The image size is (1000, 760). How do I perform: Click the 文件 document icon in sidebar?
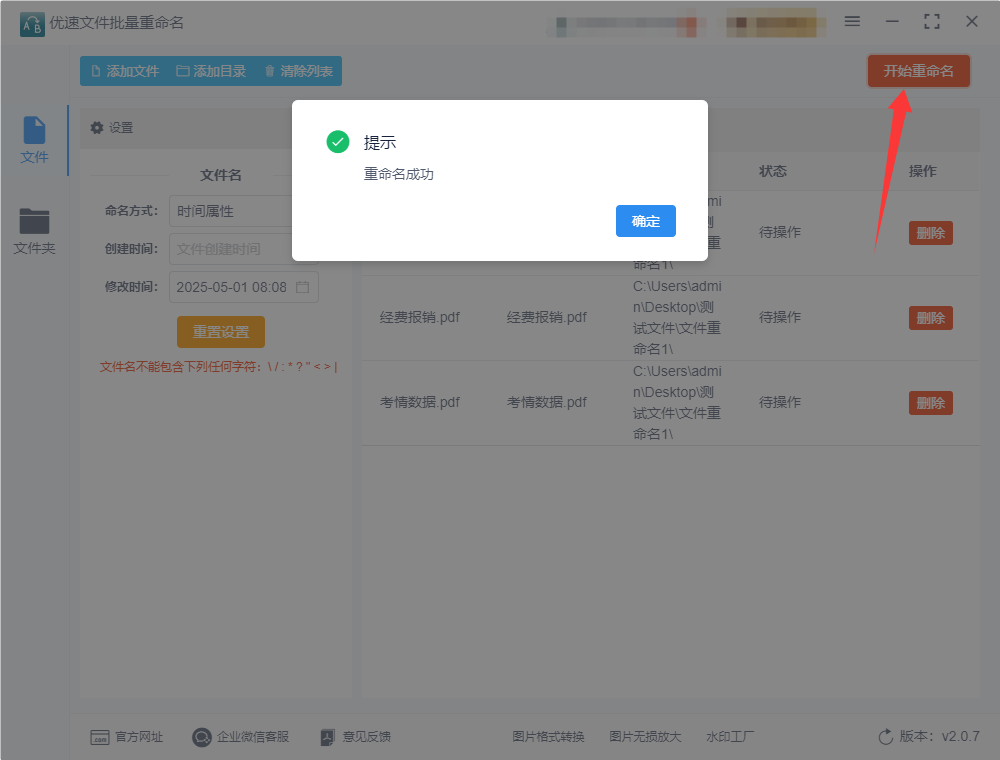(34, 130)
